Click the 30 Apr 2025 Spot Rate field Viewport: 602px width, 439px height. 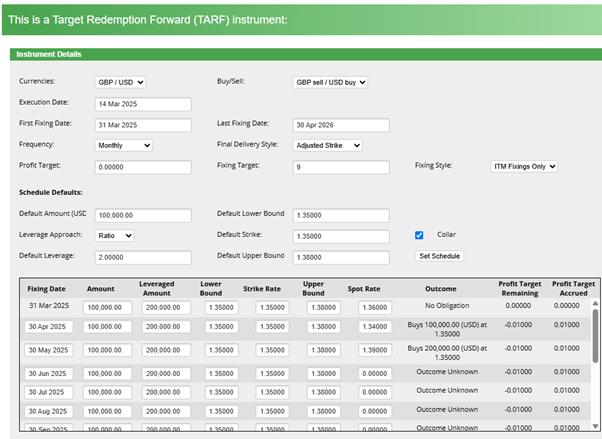point(376,325)
